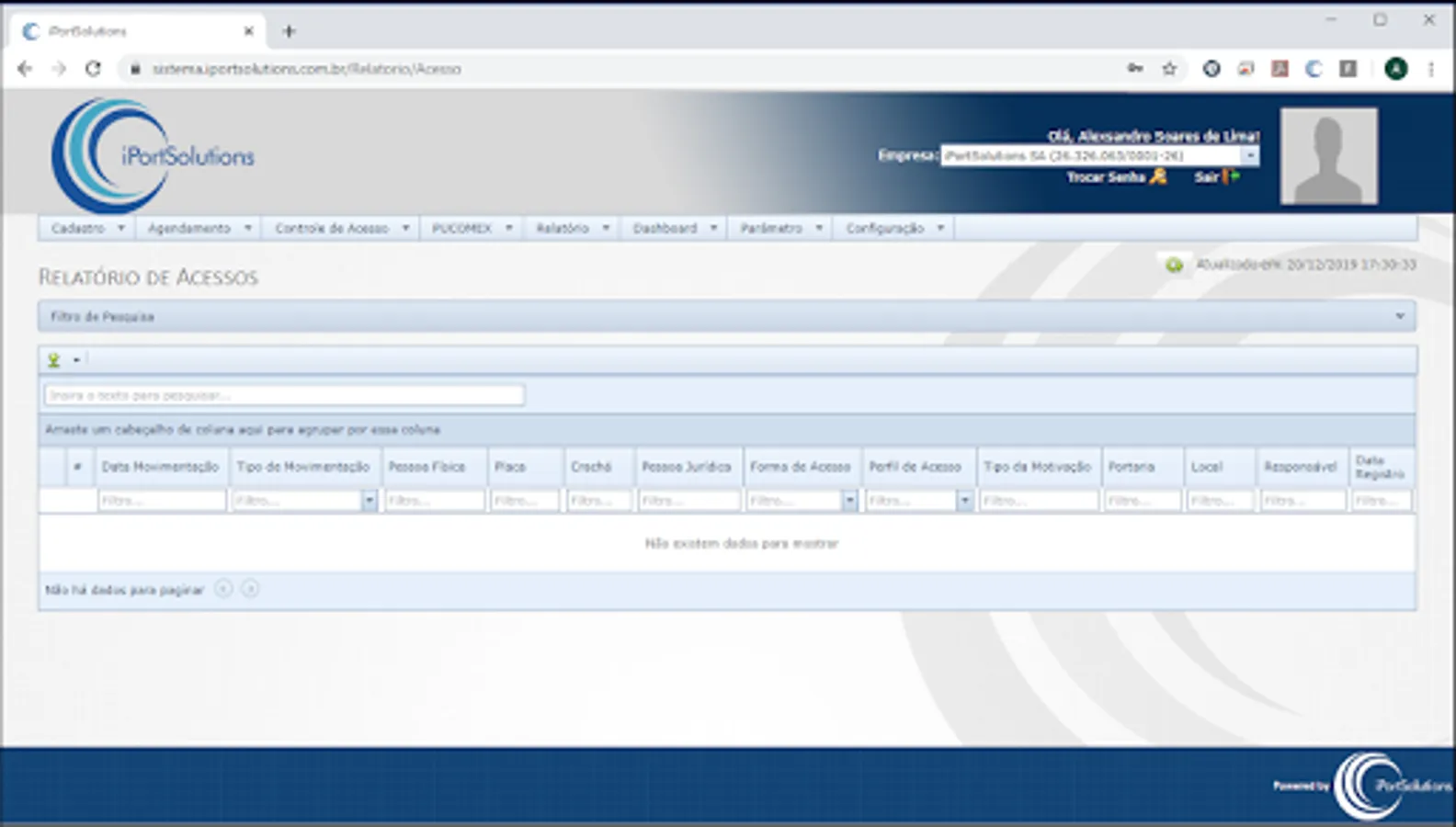Open export options dropdown arrow
Viewport: 1456px width, 827px height.
point(76,360)
